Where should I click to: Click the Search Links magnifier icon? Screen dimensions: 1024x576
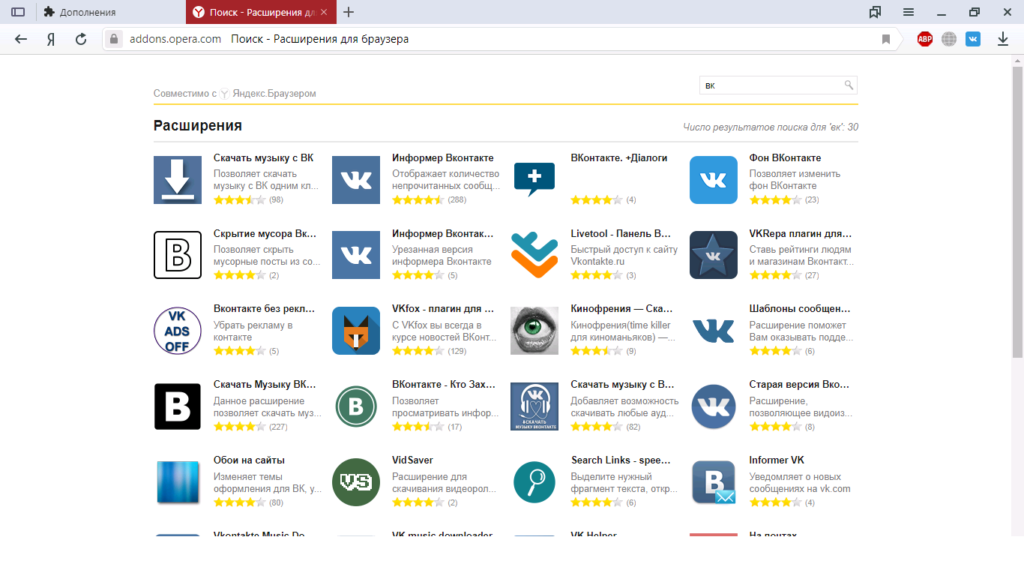click(534, 482)
